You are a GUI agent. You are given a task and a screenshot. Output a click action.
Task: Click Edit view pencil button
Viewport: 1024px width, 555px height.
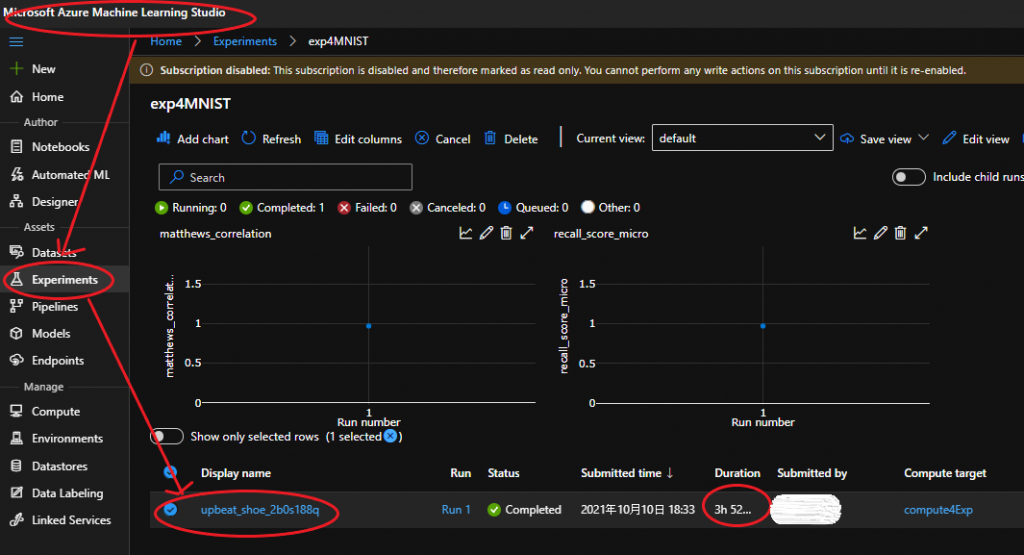976,138
